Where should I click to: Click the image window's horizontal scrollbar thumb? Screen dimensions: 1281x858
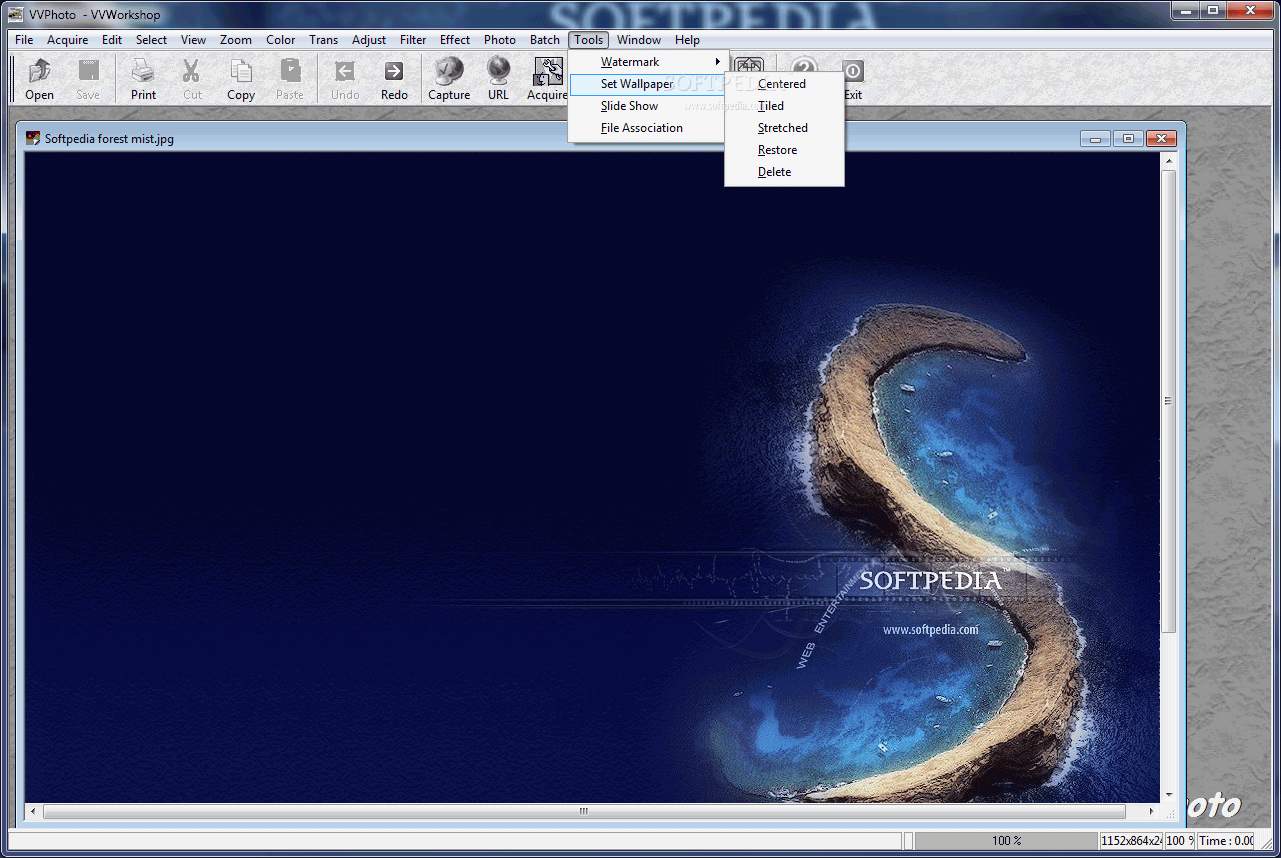[x=584, y=812]
